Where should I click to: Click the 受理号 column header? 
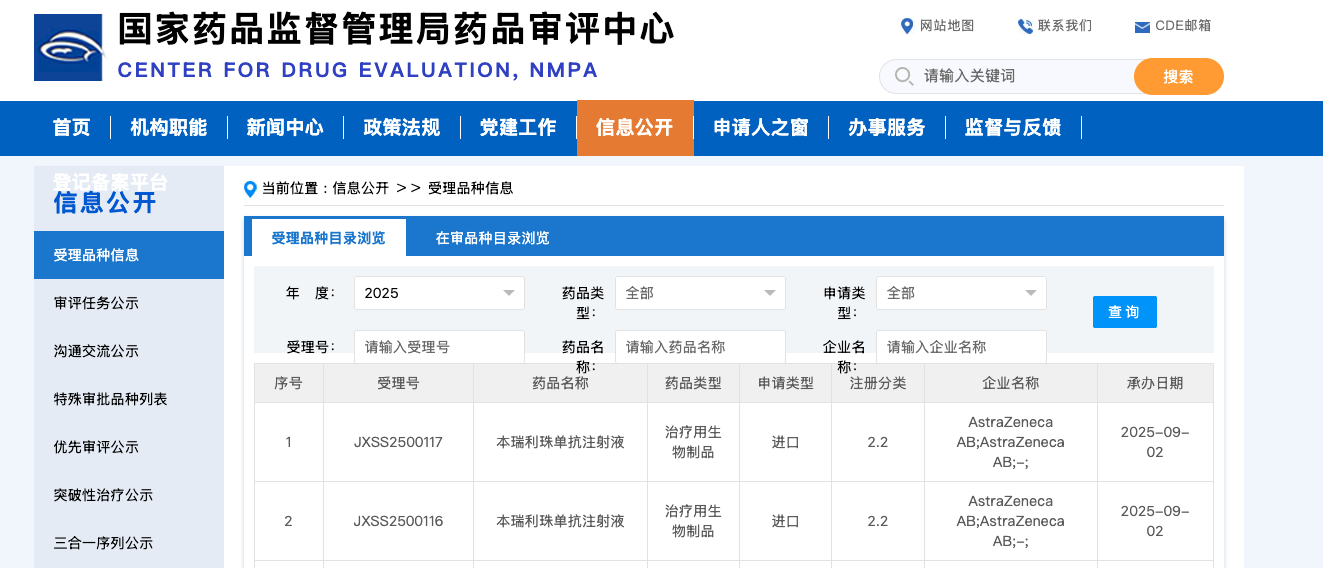pyautogui.click(x=398, y=383)
